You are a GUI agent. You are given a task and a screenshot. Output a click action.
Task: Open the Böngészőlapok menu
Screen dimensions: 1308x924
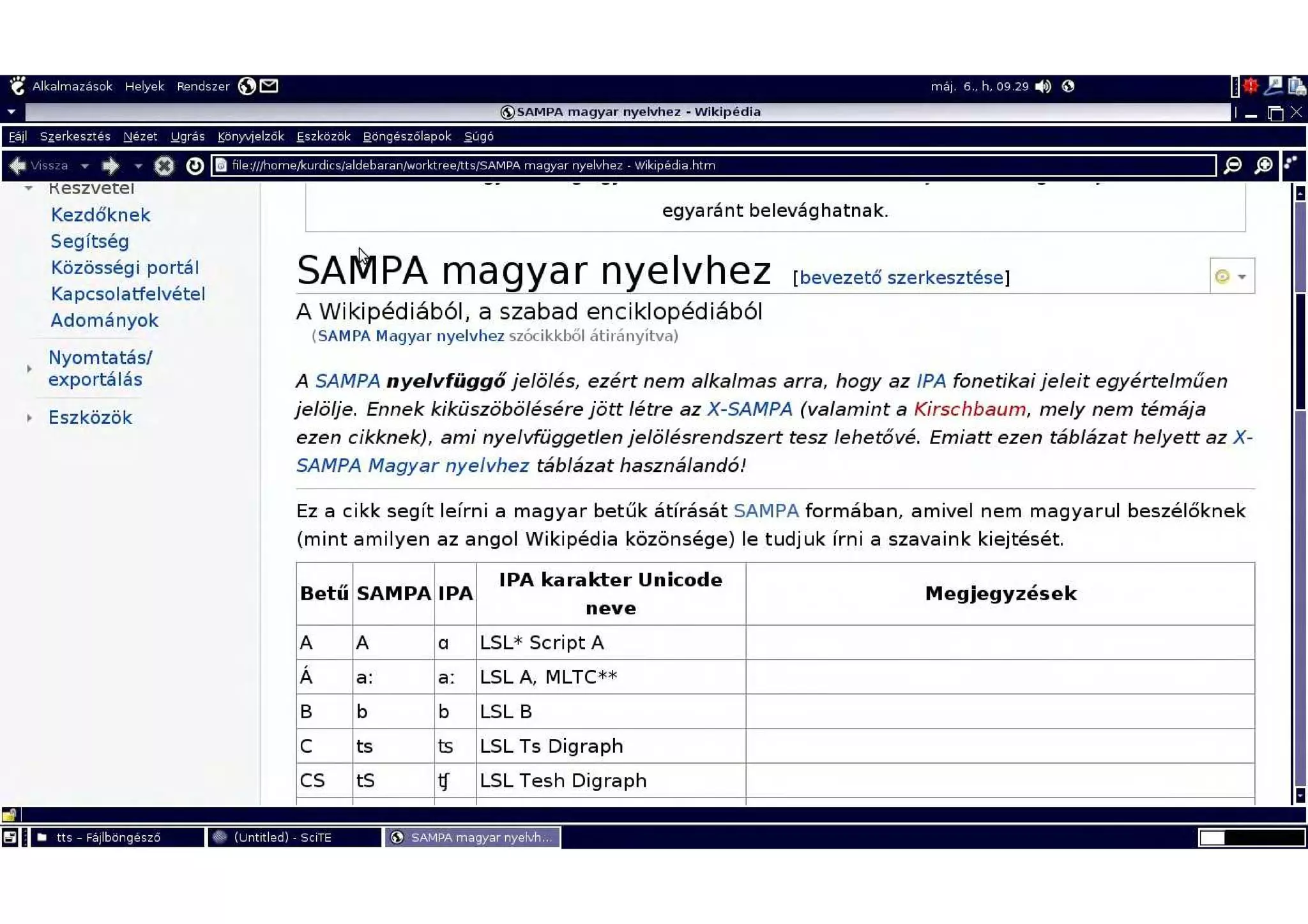pos(407,137)
